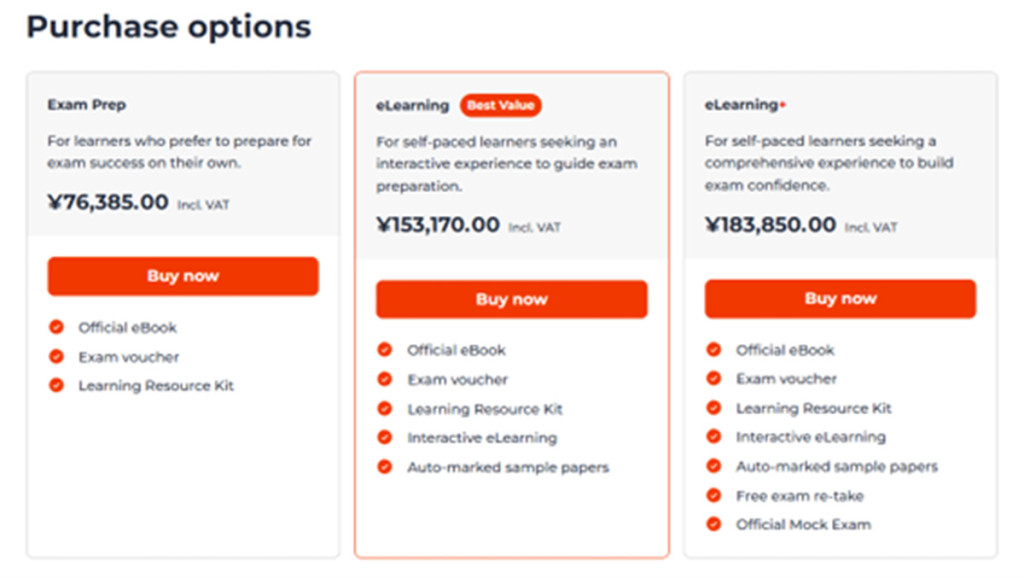1024x578 pixels.
Task: Click the ¥183,850.00 price text
Action: coord(770,224)
